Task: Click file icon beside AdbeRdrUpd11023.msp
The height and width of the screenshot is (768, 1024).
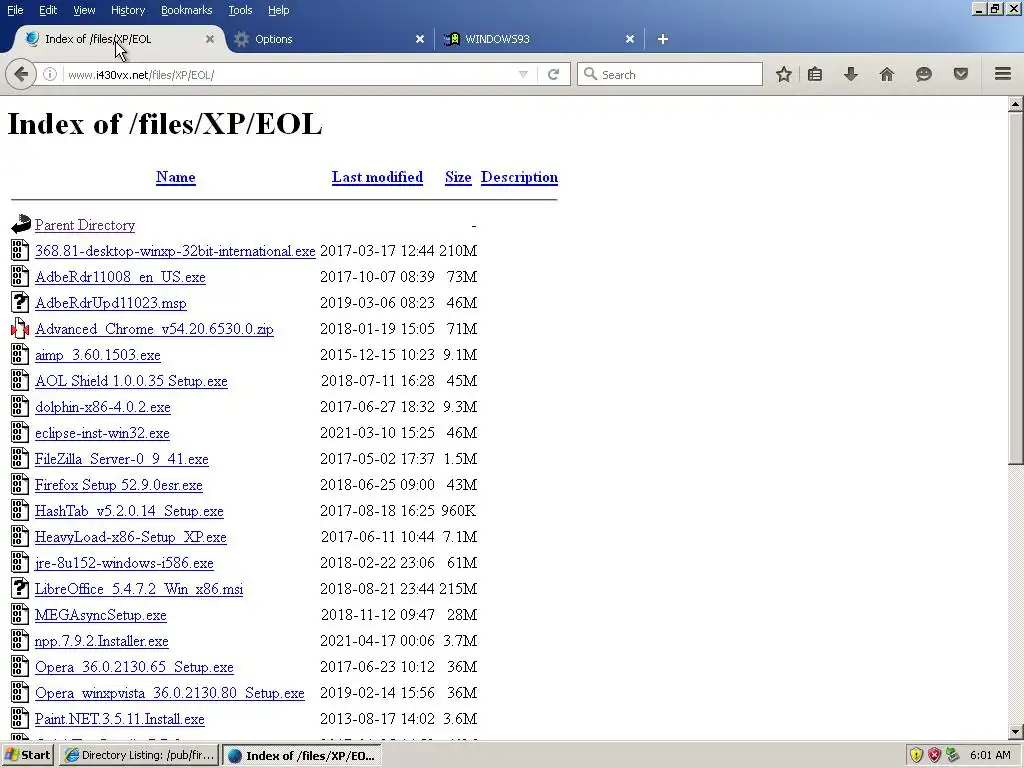Action: pyautogui.click(x=20, y=302)
